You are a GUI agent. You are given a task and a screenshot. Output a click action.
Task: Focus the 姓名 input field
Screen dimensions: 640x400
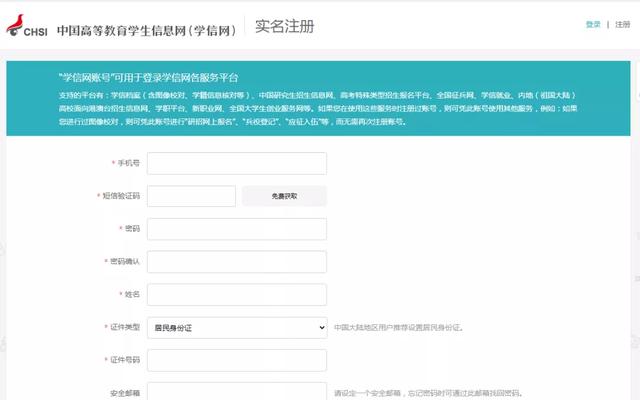tap(237, 295)
